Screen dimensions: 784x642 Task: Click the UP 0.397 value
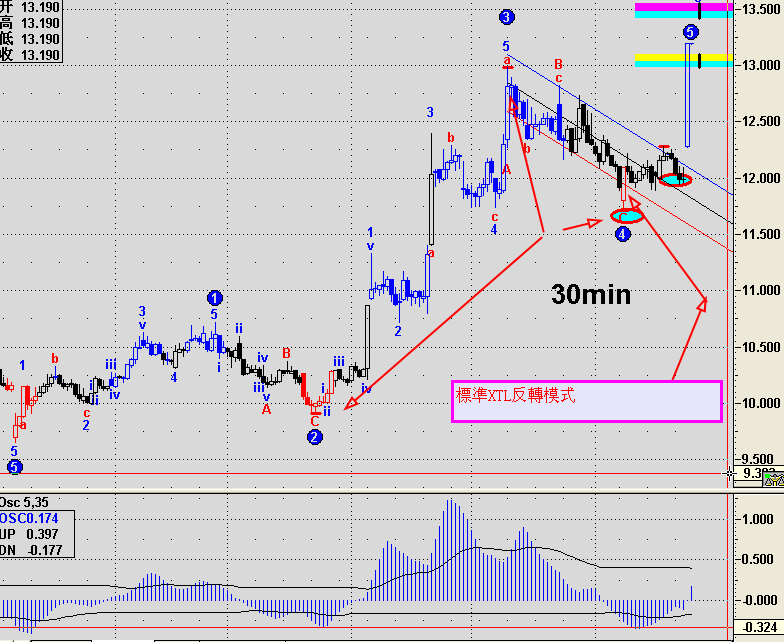point(29,534)
